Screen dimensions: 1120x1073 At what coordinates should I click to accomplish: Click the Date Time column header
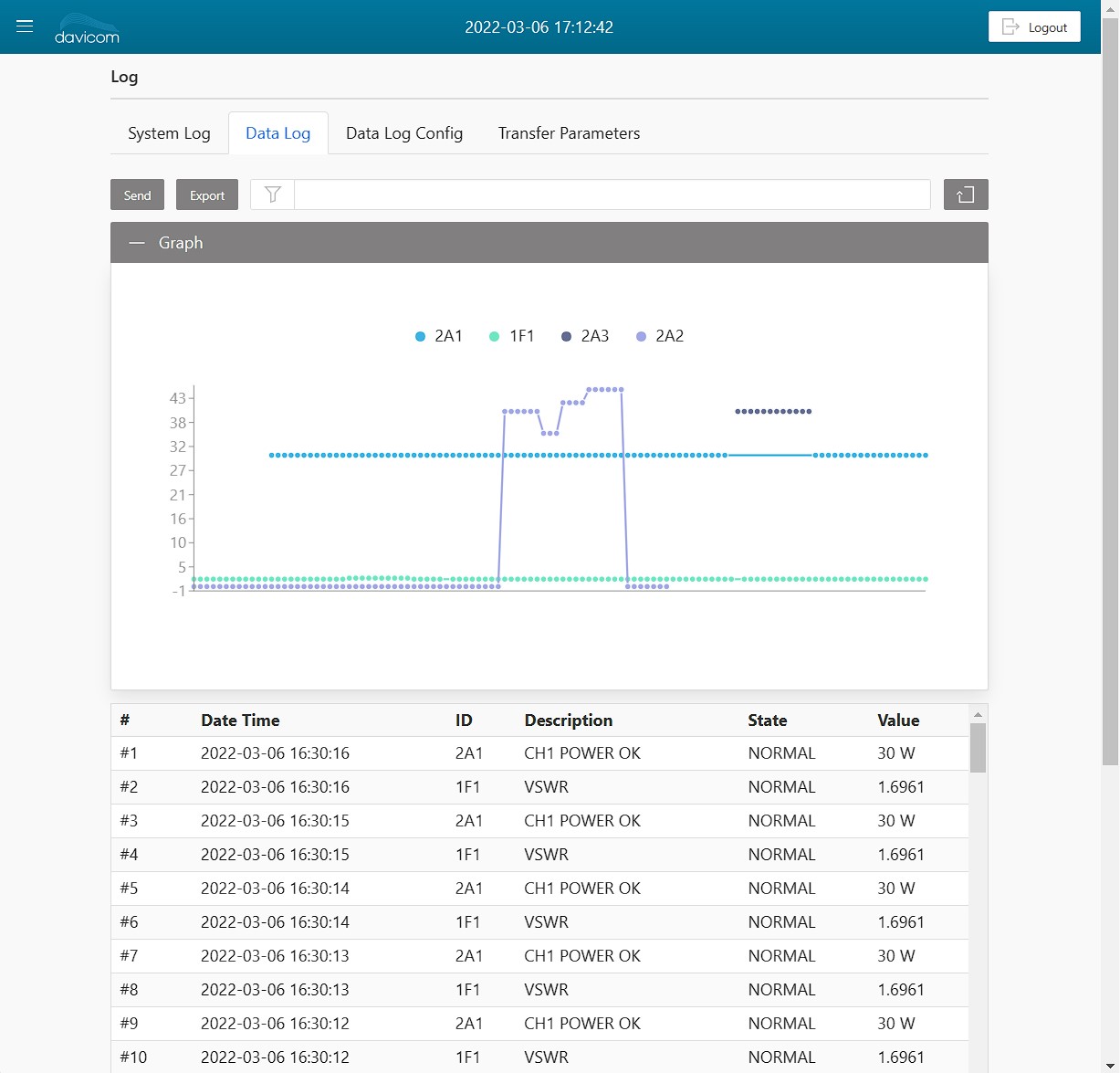(240, 721)
